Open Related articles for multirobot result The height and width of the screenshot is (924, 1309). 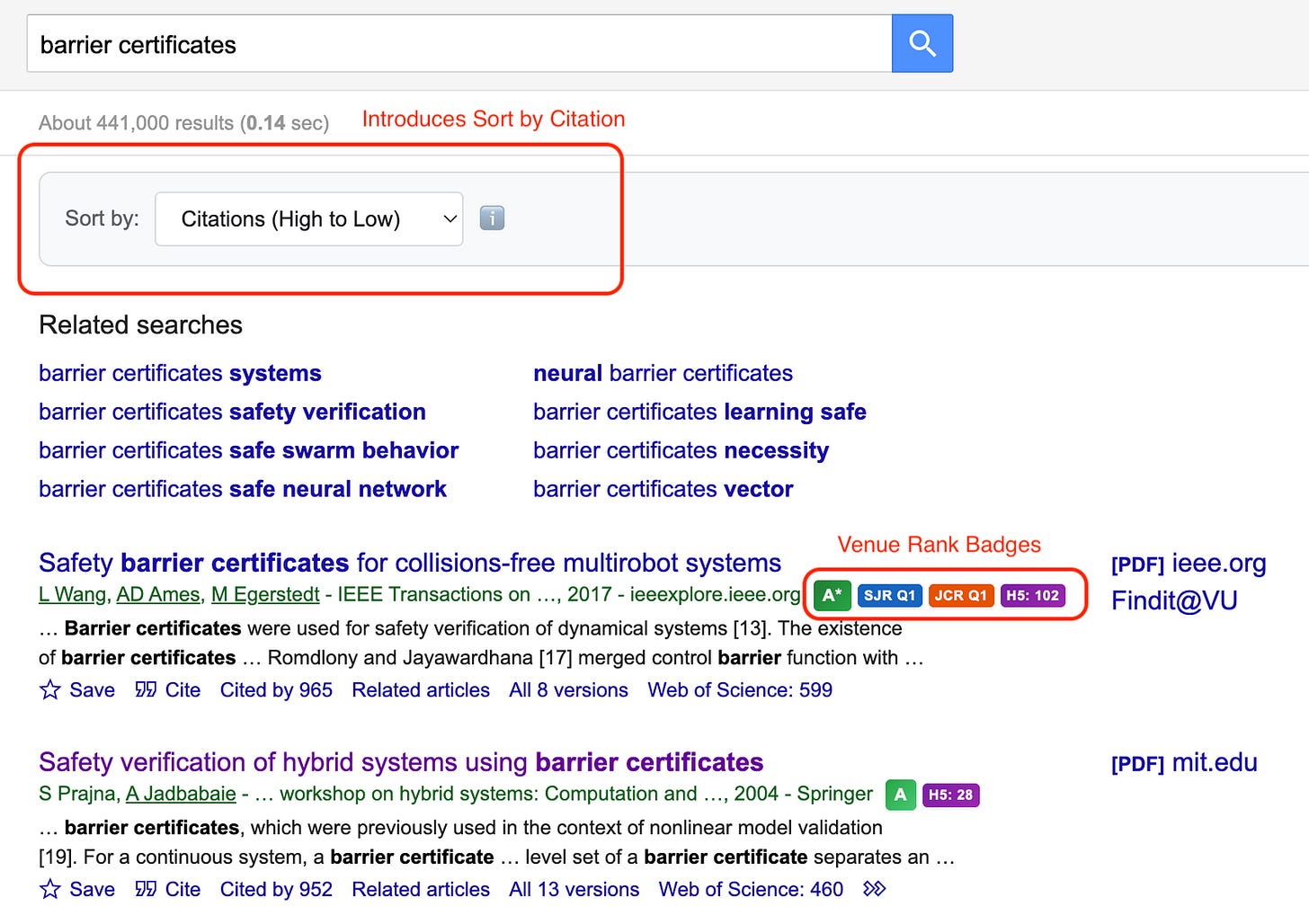(421, 689)
